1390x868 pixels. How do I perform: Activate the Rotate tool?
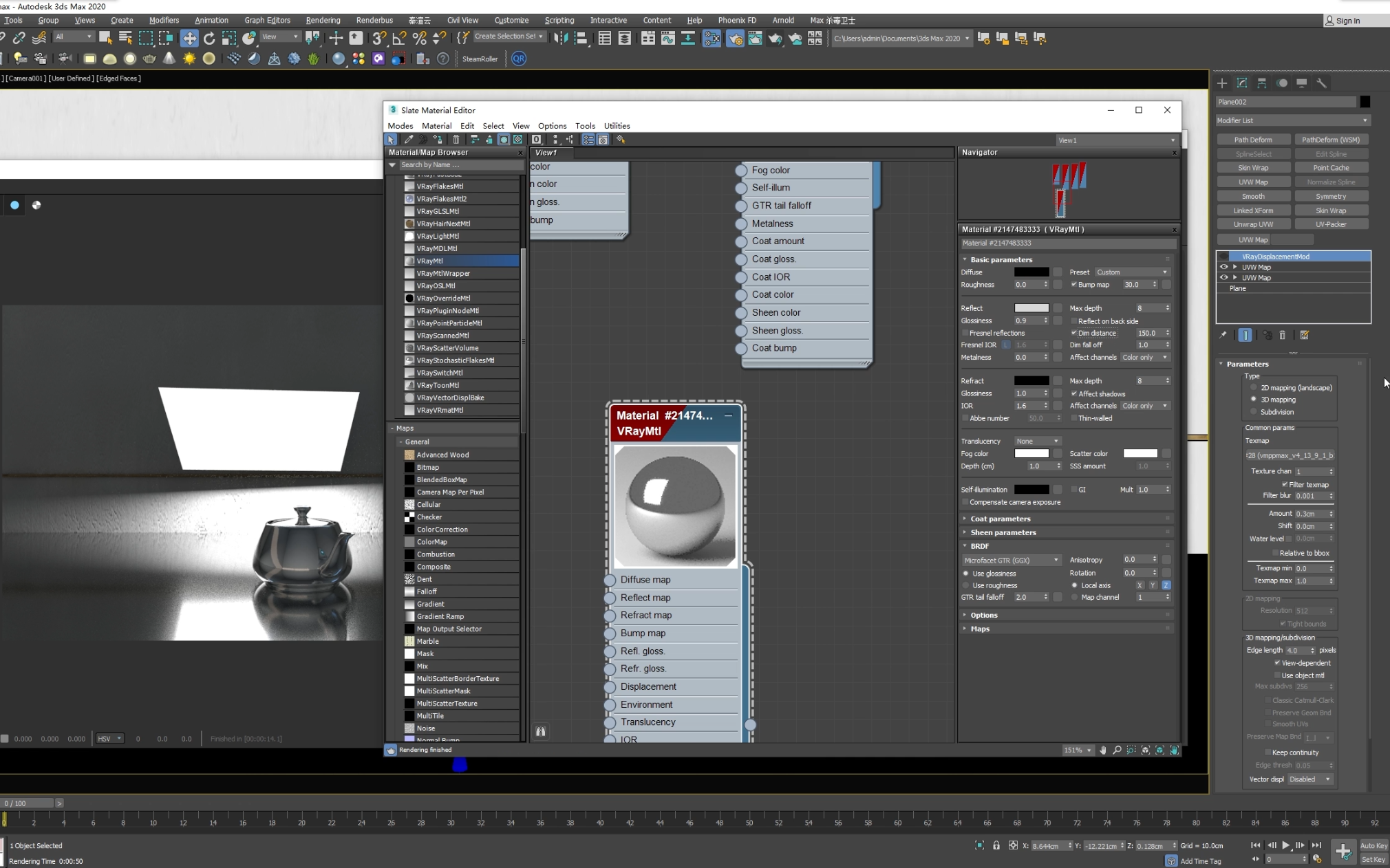pyautogui.click(x=209, y=38)
